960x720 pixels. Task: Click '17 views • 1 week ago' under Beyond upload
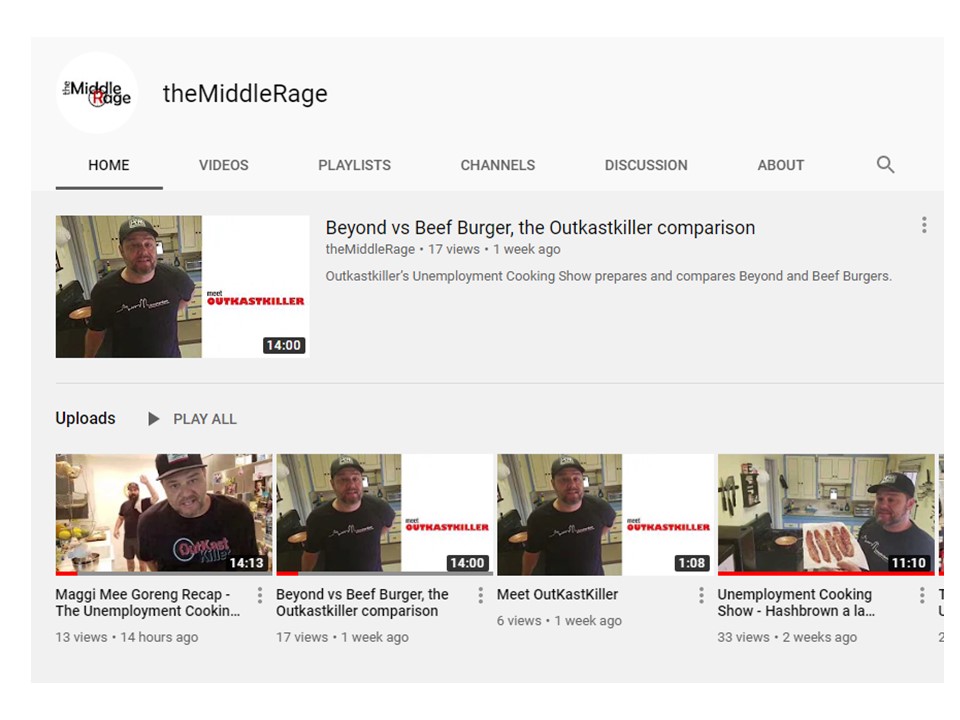342,637
